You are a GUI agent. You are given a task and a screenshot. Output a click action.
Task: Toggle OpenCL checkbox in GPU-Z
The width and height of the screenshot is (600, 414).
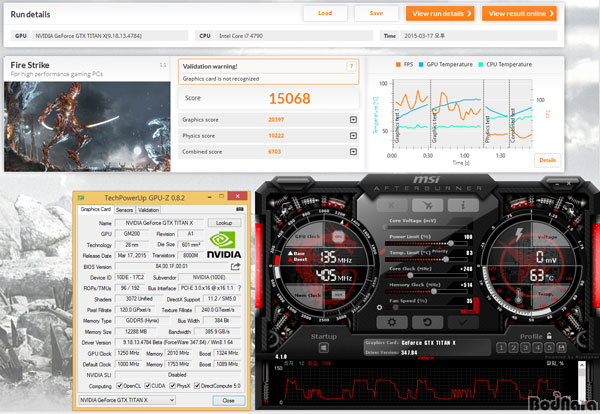(x=119, y=386)
